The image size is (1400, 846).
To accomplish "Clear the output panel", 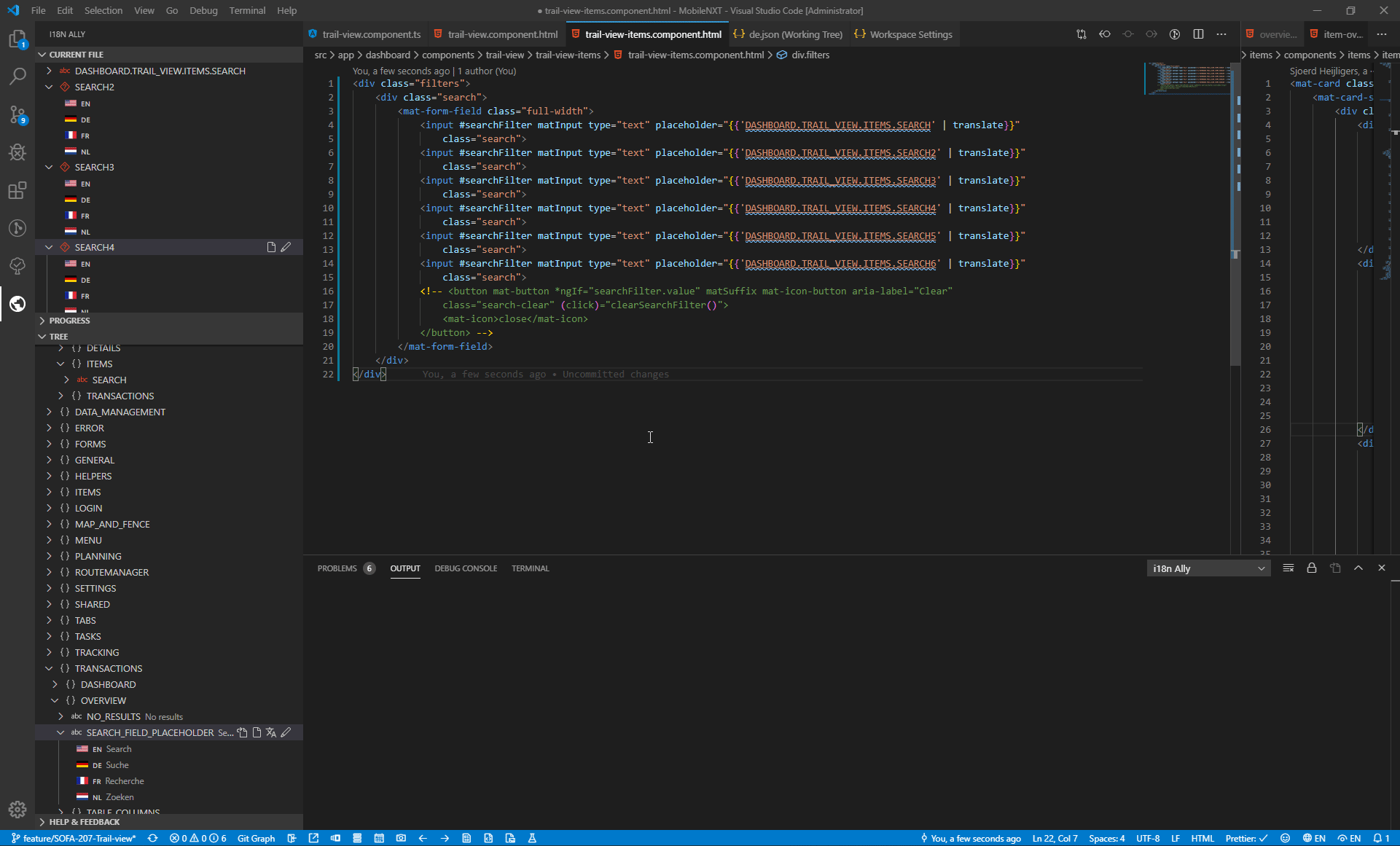I will [1288, 568].
